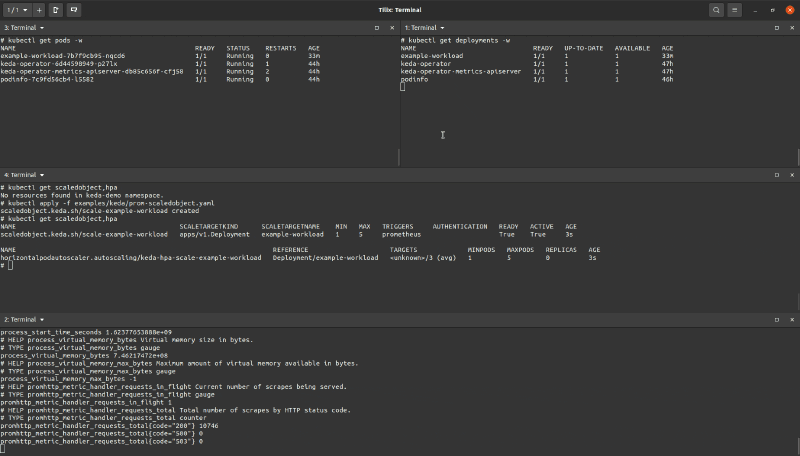Click the apps/v1.Deployment value
Viewport: 800px width, 456px height.
tap(214, 235)
